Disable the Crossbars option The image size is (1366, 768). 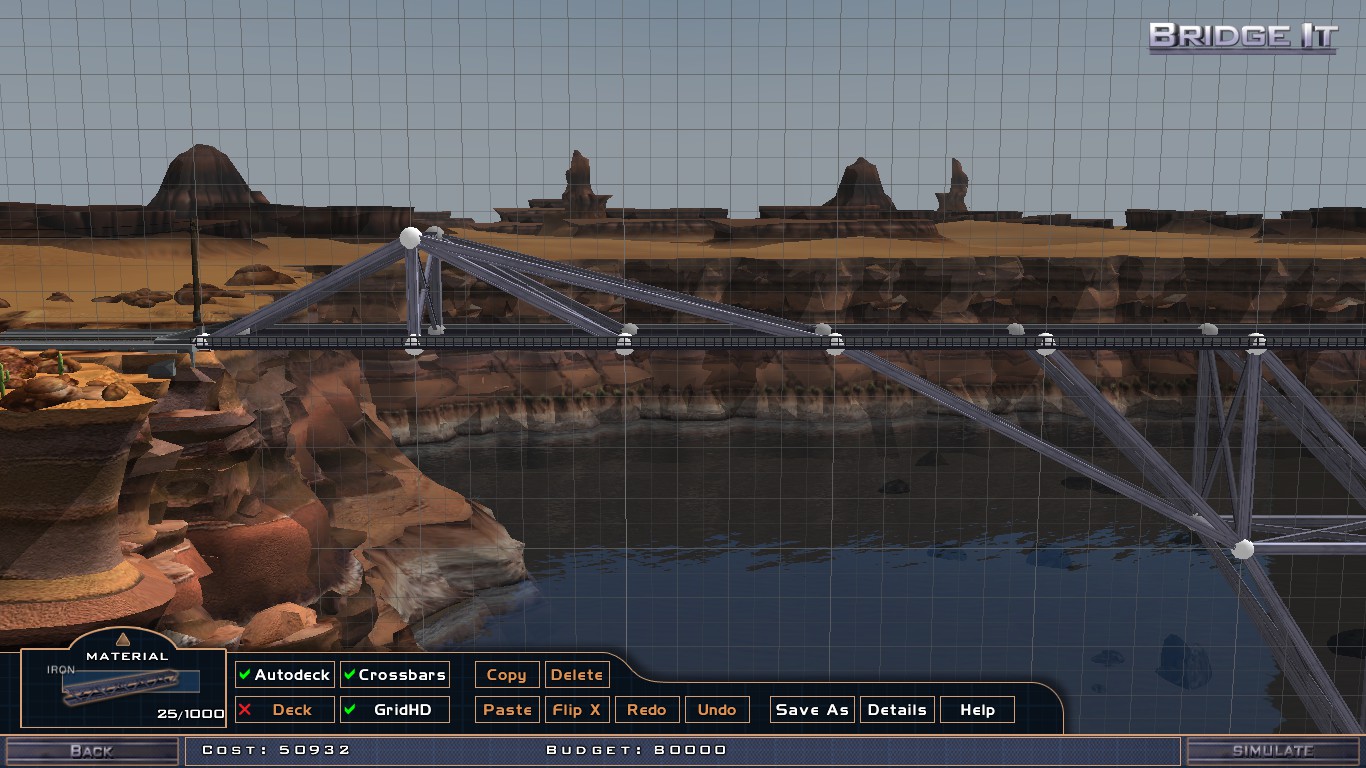394,675
